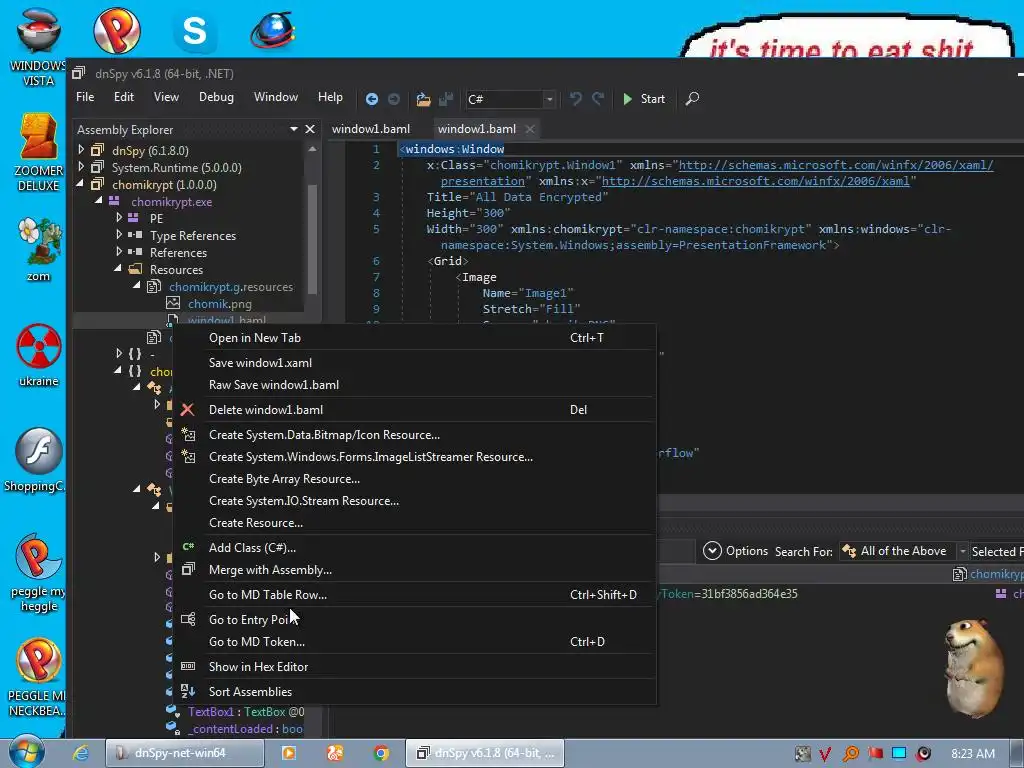Click the Navigate Forward arrow icon
Viewport: 1024px width, 768px height.
[394, 99]
